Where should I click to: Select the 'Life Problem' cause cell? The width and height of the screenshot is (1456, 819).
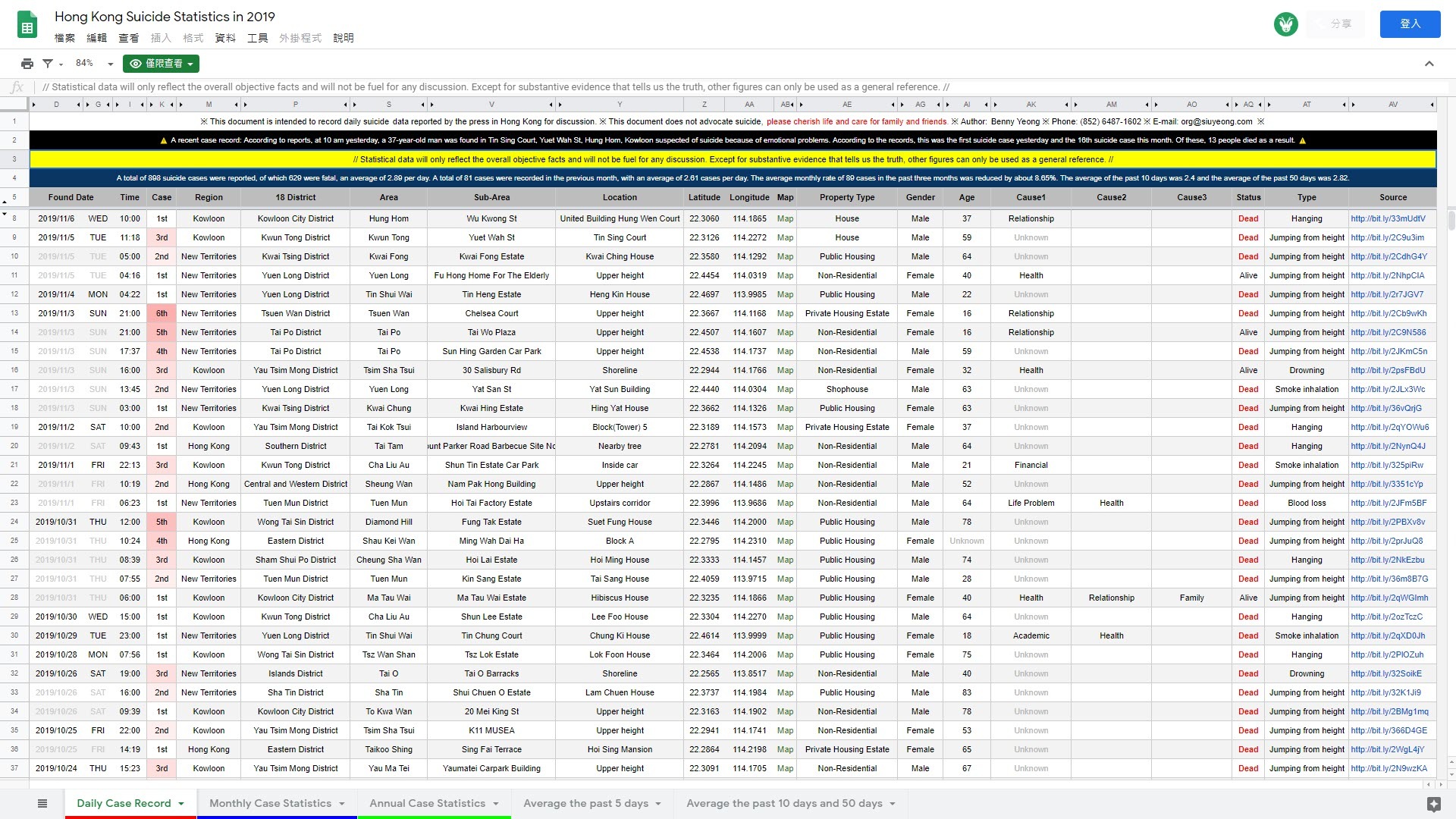coord(1031,503)
